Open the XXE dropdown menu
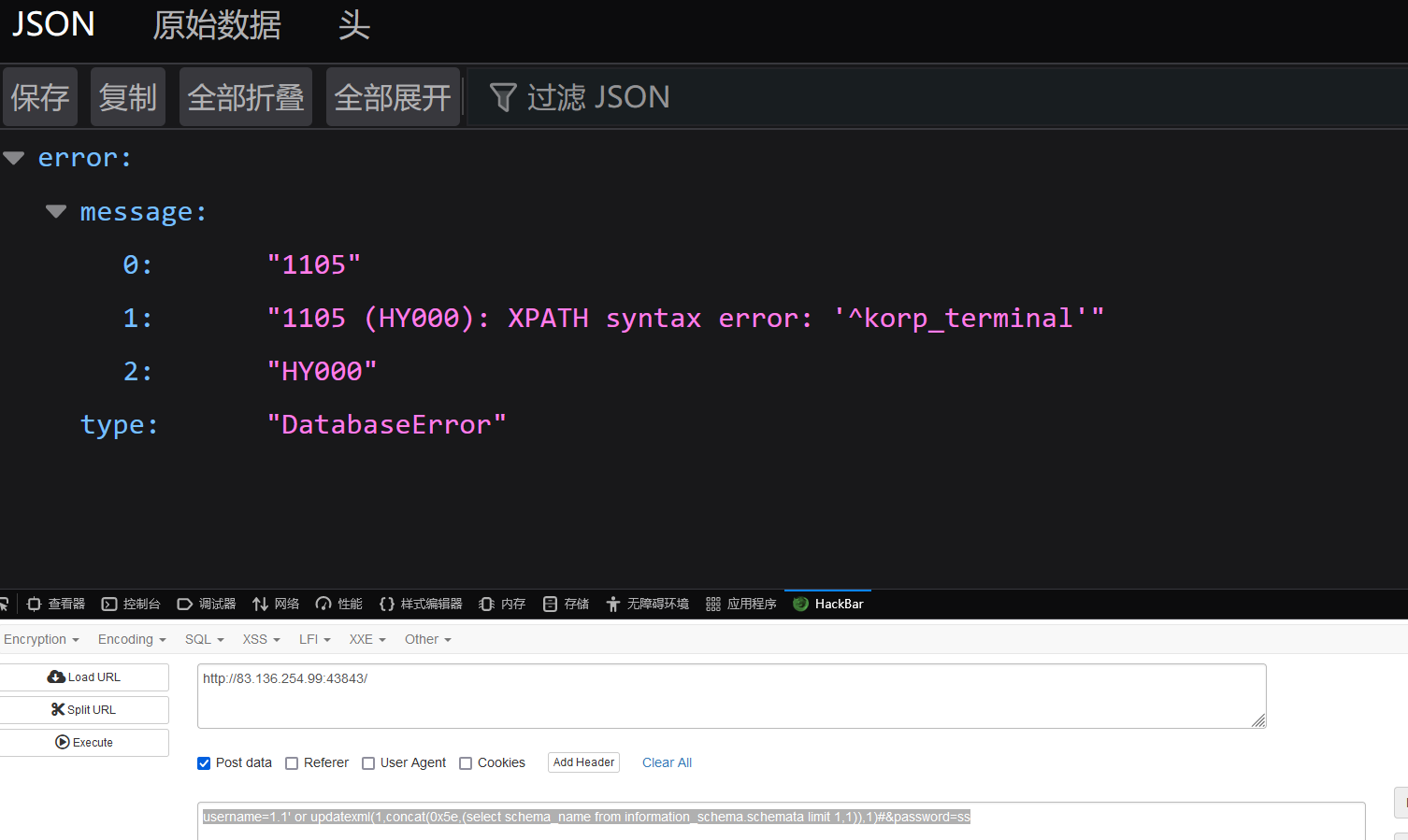Viewport: 1408px width, 840px height. click(367, 639)
